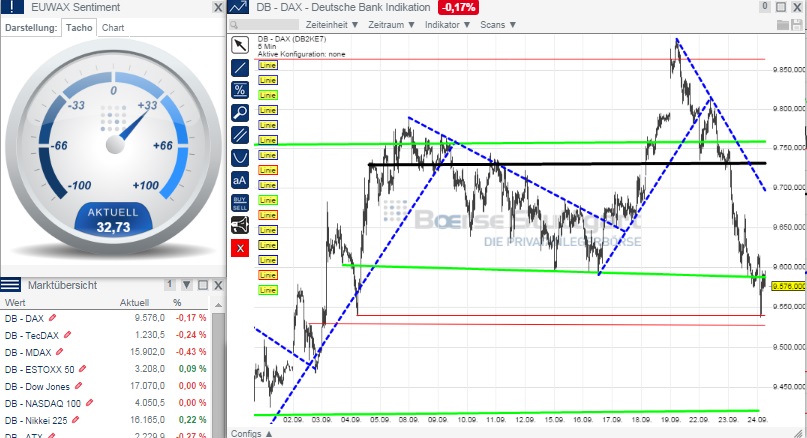Click the bottommost Linie label in chart

tap(268, 290)
